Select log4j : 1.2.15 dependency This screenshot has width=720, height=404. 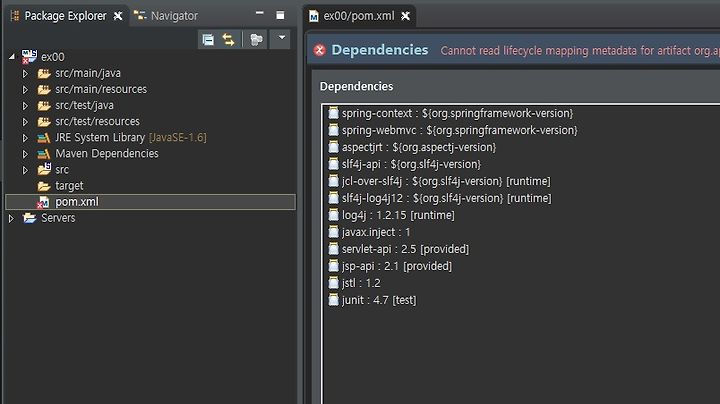pos(398,215)
